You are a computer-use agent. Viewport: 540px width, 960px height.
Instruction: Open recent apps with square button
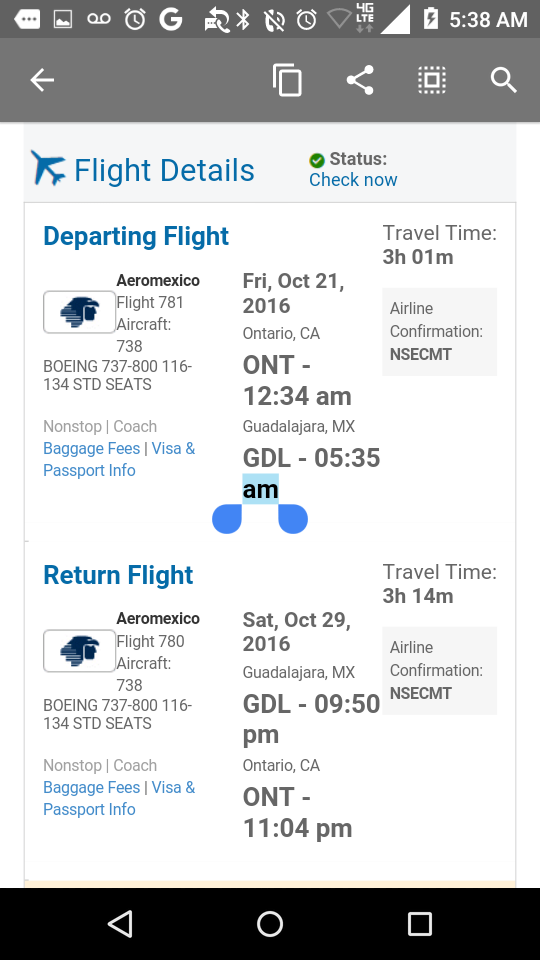point(419,924)
